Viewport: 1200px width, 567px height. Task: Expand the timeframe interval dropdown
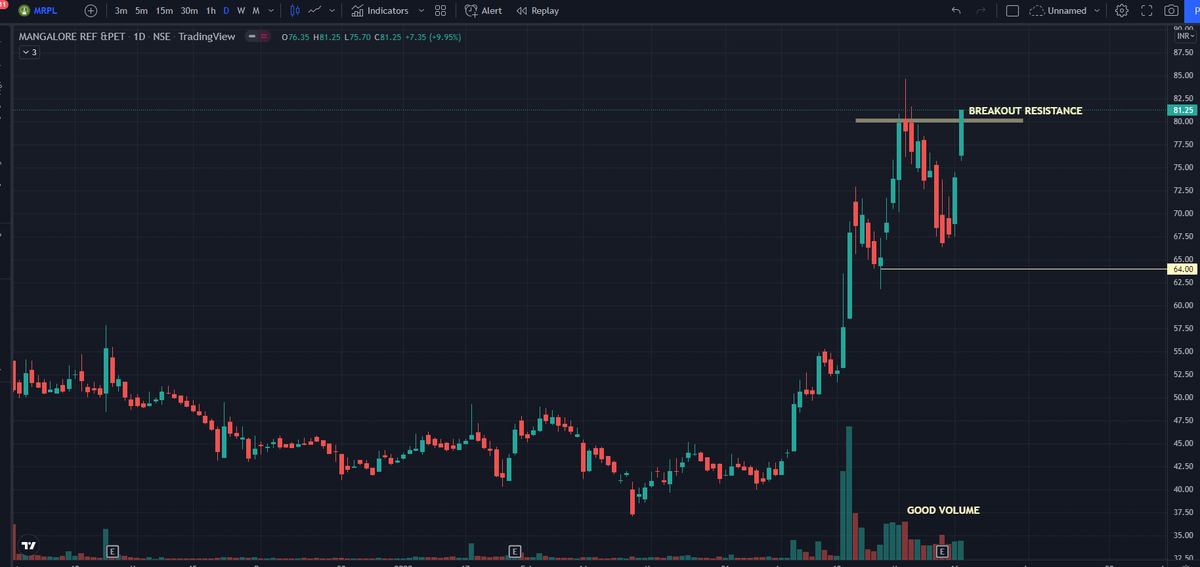coord(272,10)
